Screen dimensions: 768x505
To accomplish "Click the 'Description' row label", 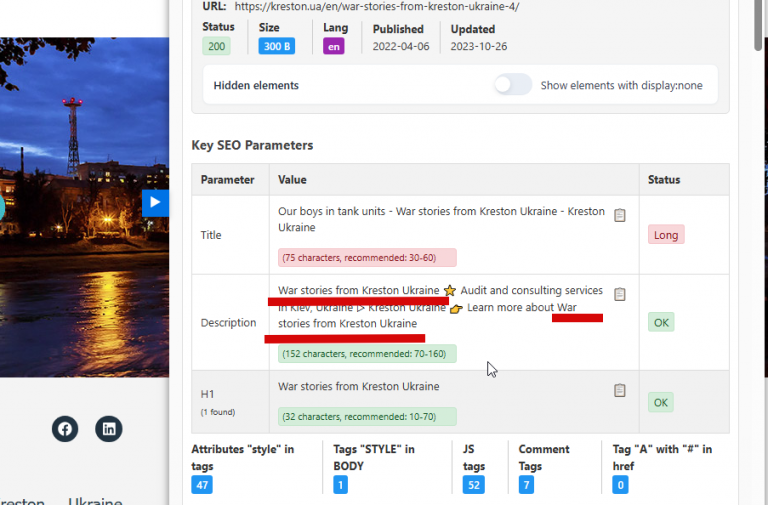I will coord(228,323).
